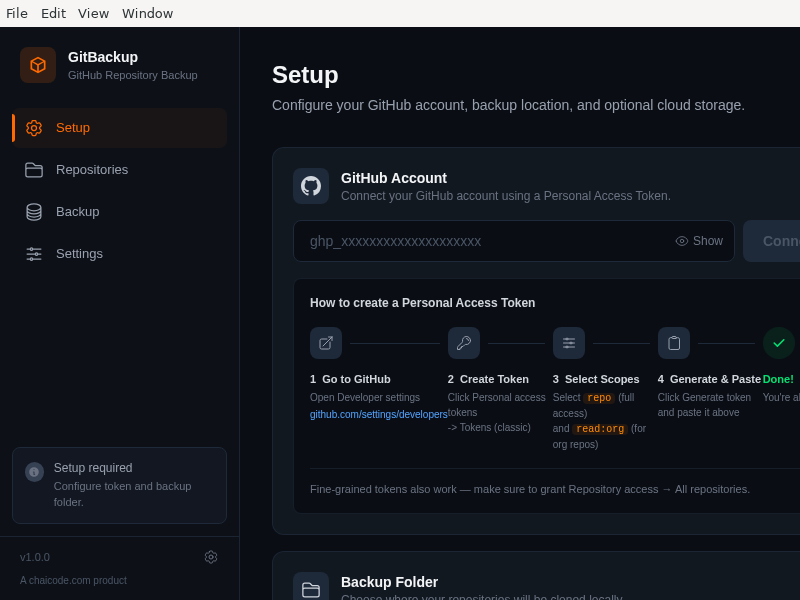The width and height of the screenshot is (800, 600).
Task: Go to the Repositories page
Action: coord(120,170)
